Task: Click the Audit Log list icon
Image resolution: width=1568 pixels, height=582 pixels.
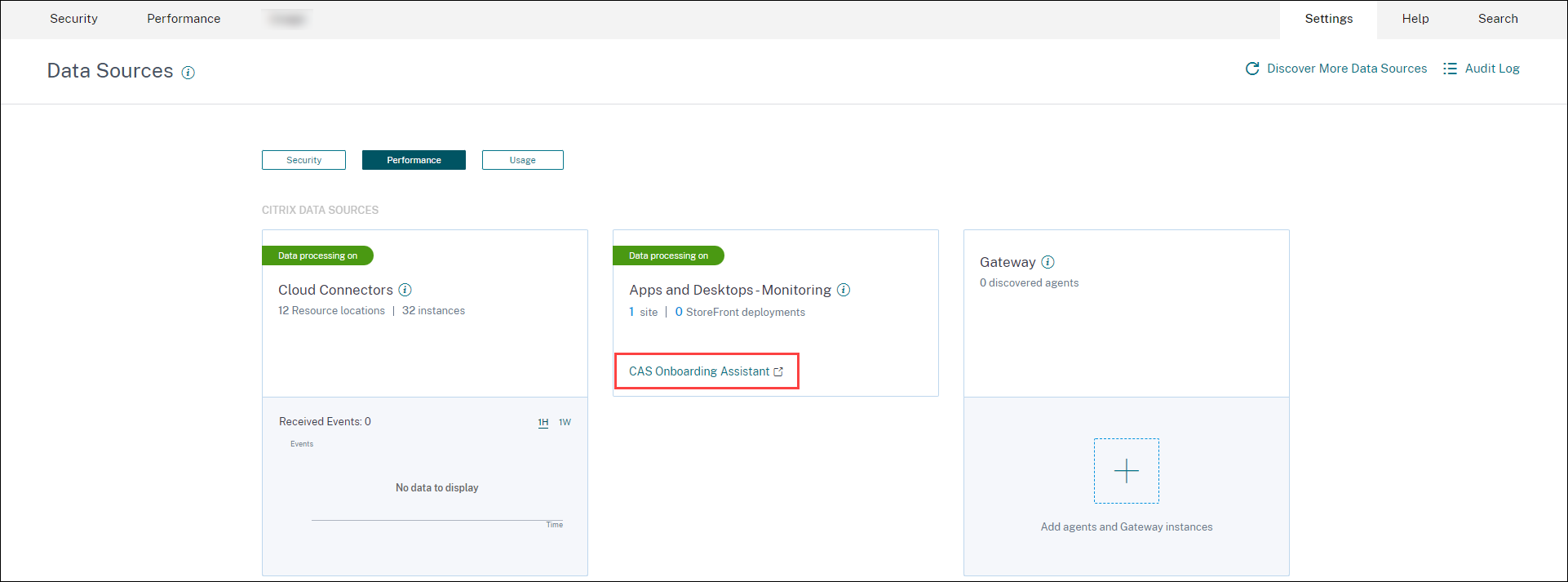Action: [1450, 69]
